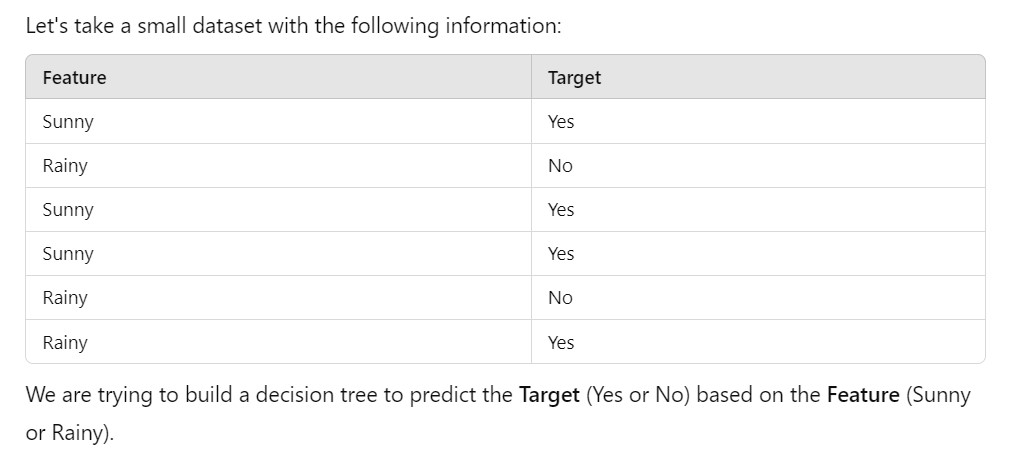This screenshot has height=451, width=1023.
Task: Click the "(Yes or No)" text in the paragraph
Action: coord(638,395)
